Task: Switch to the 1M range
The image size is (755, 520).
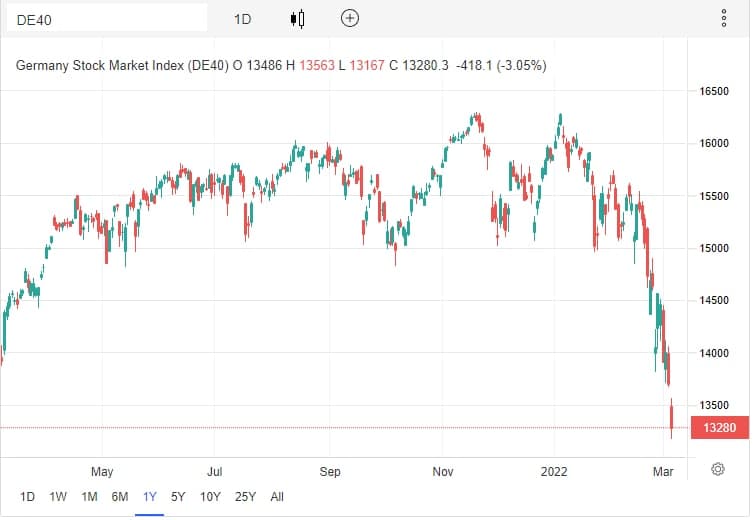Action: [89, 496]
